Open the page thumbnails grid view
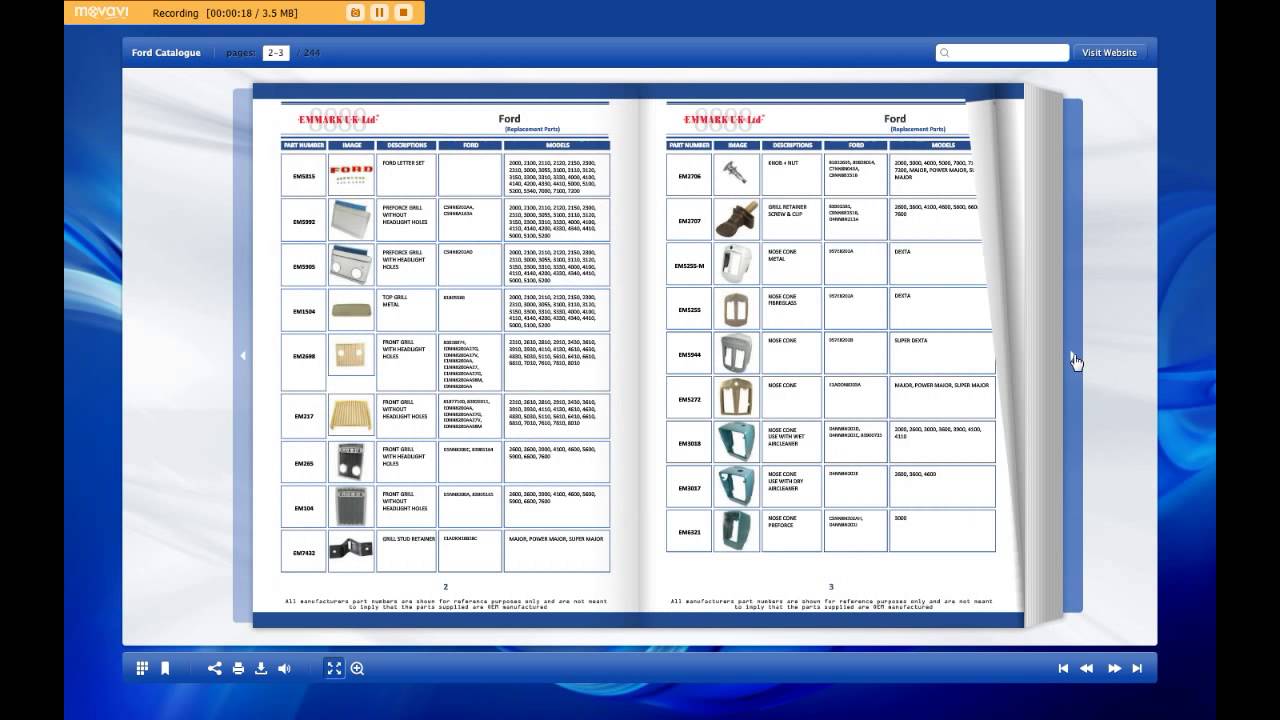This screenshot has height=720, width=1280. [x=142, y=668]
